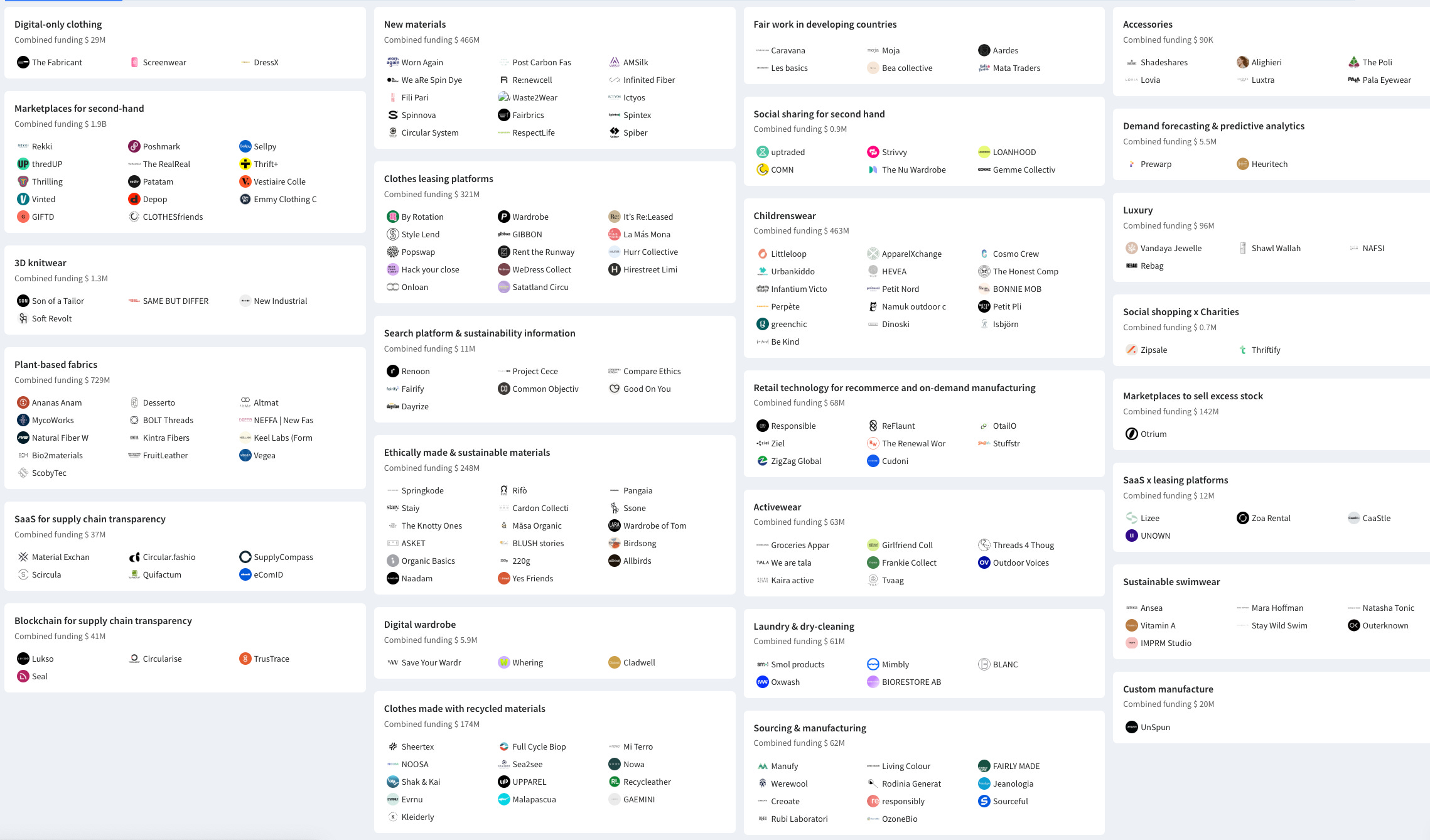The image size is (1430, 840).
Task: Open The RealReal company link
Action: 166,164
